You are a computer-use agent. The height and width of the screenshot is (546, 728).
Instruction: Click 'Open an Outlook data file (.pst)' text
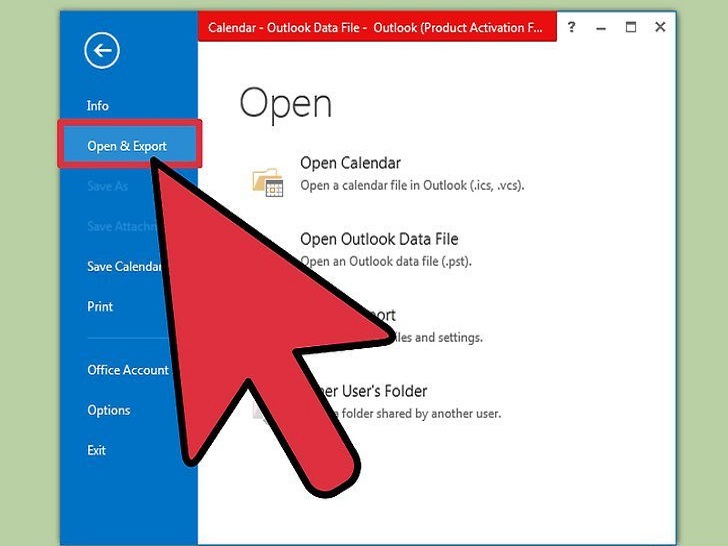(386, 261)
